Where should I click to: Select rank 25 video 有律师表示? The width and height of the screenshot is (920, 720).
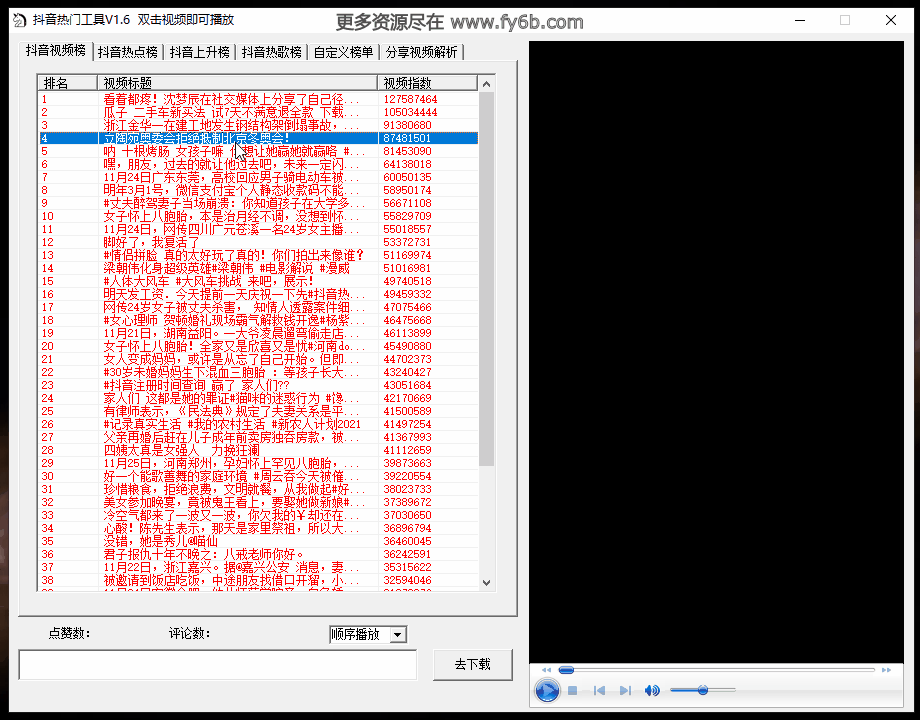[259, 411]
